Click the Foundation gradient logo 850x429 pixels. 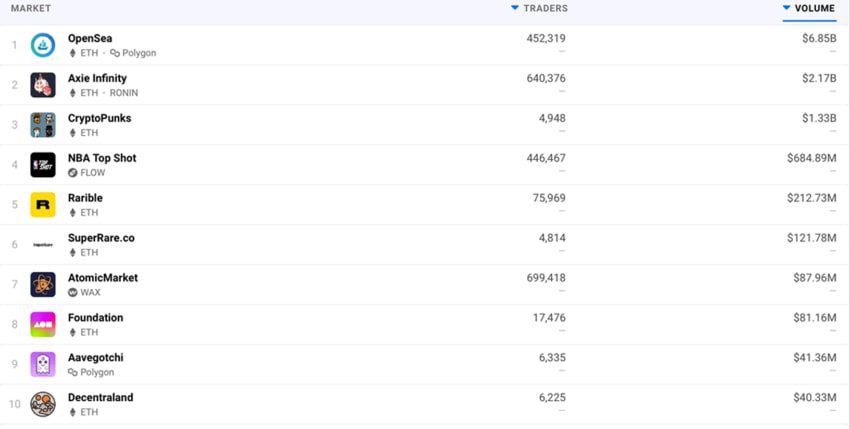click(43, 324)
